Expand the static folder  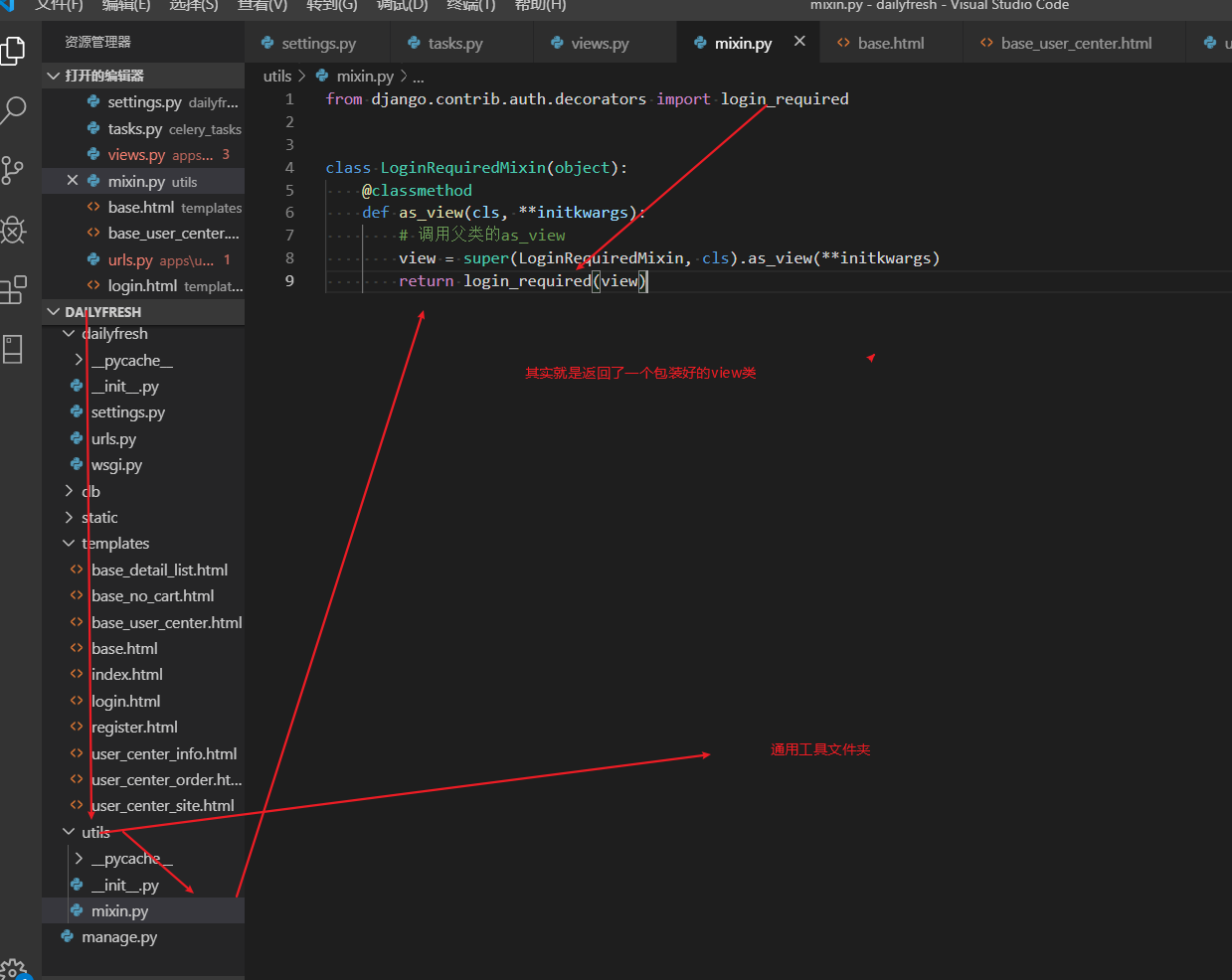click(x=98, y=518)
